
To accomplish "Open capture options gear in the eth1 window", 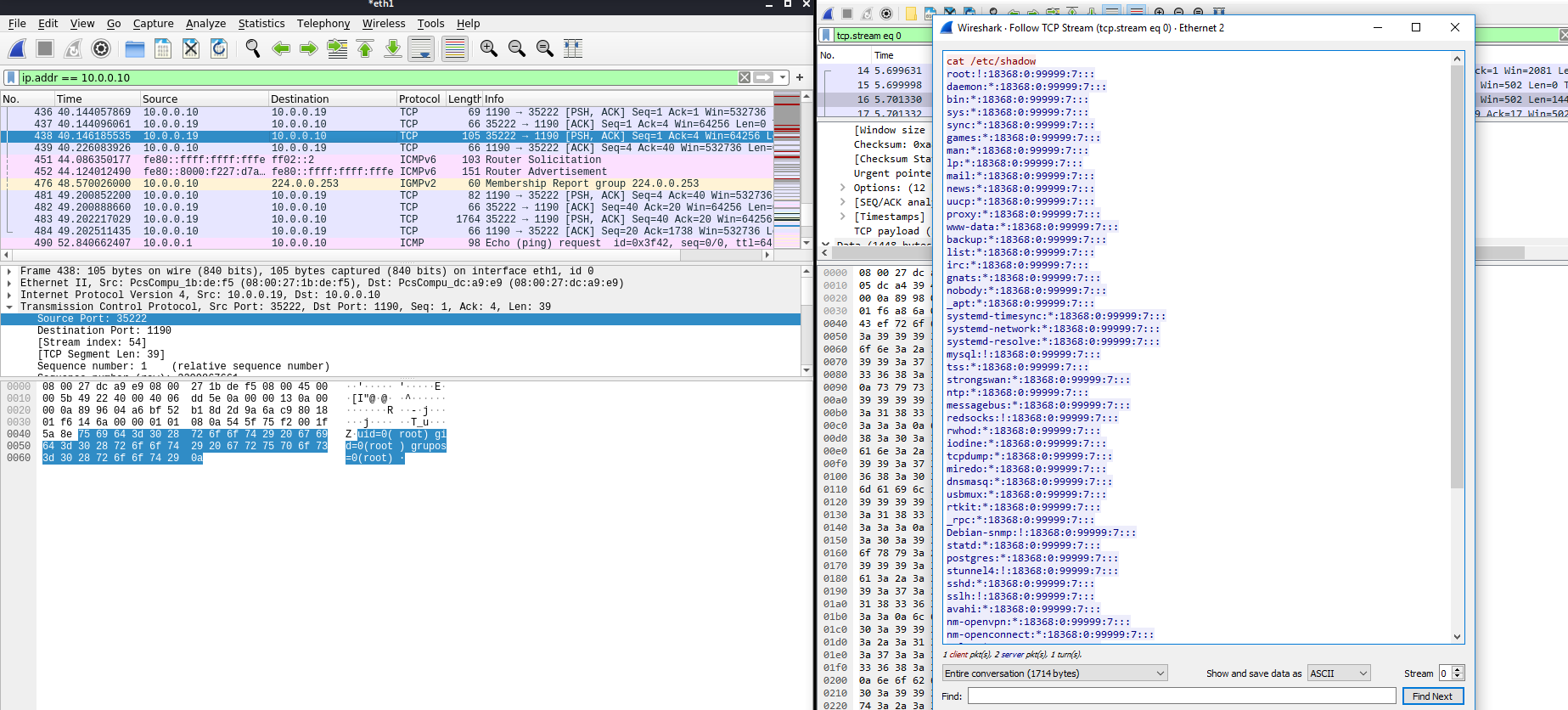I will tap(101, 49).
